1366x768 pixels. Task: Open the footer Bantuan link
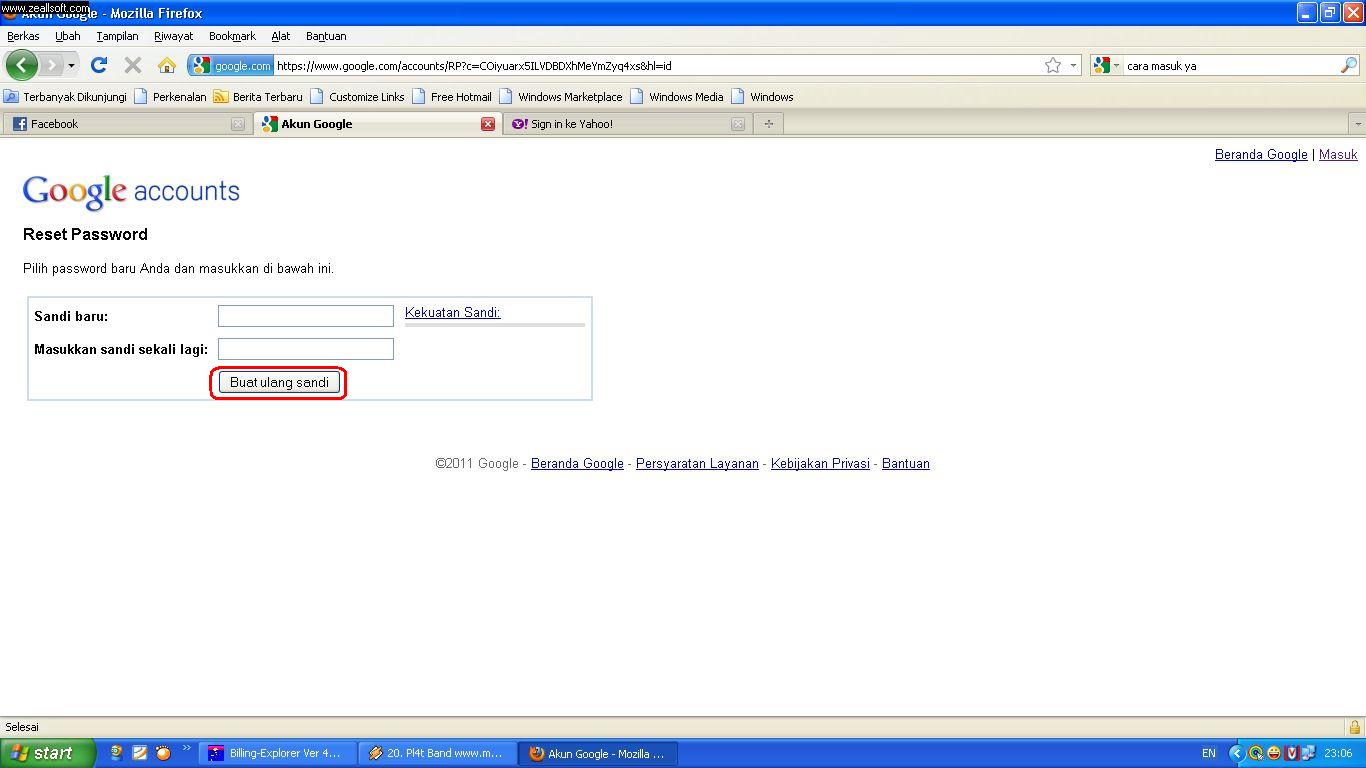906,464
